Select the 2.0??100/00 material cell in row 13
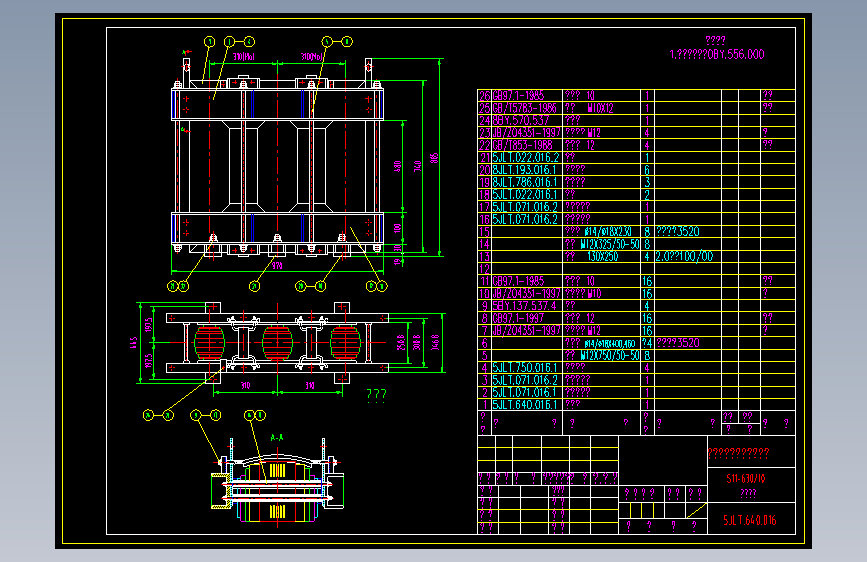The height and width of the screenshot is (562, 867). 685,257
